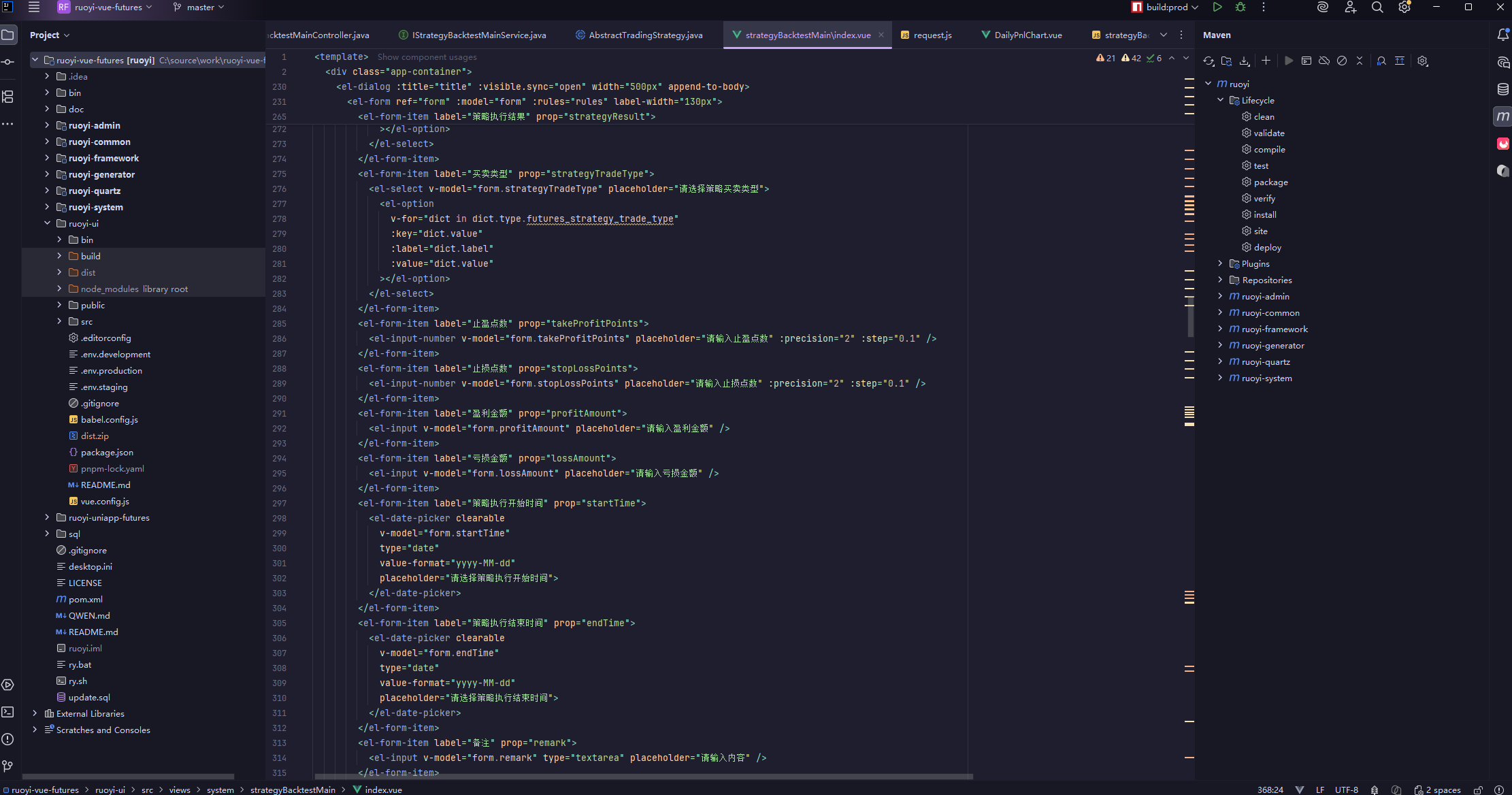The image size is (1512, 795).
Task: Run the build:prod configuration
Action: (1217, 7)
